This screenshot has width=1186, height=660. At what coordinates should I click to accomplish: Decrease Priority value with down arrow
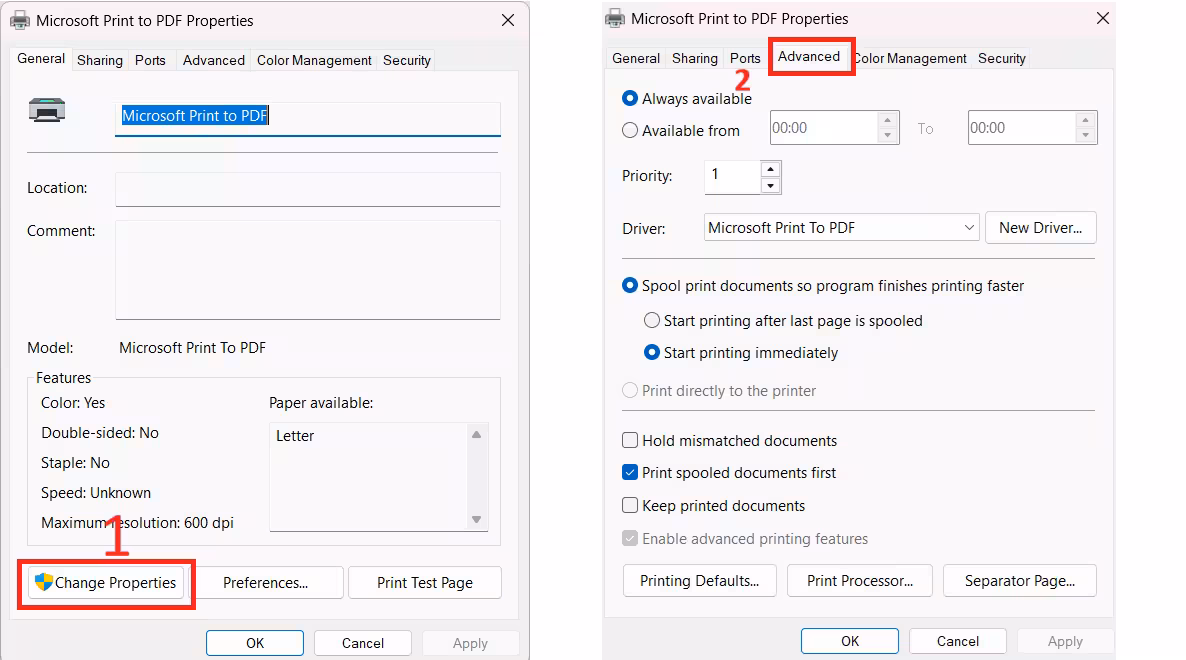tap(770, 186)
